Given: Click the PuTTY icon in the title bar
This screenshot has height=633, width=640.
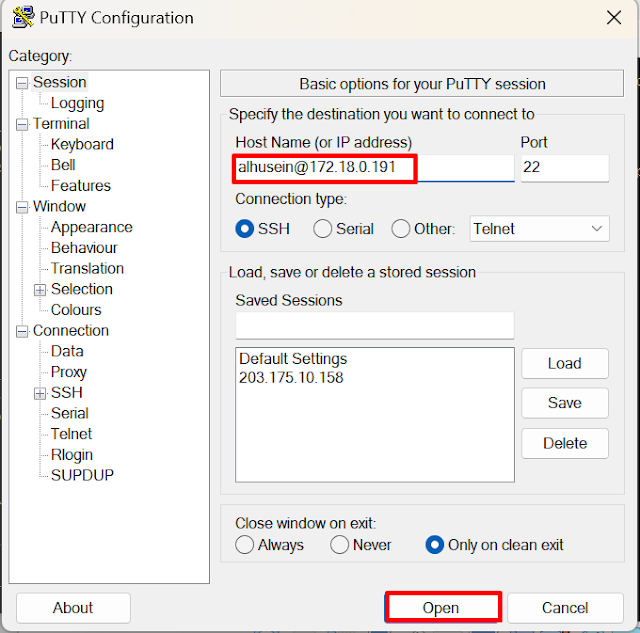Looking at the screenshot, I should [23, 17].
